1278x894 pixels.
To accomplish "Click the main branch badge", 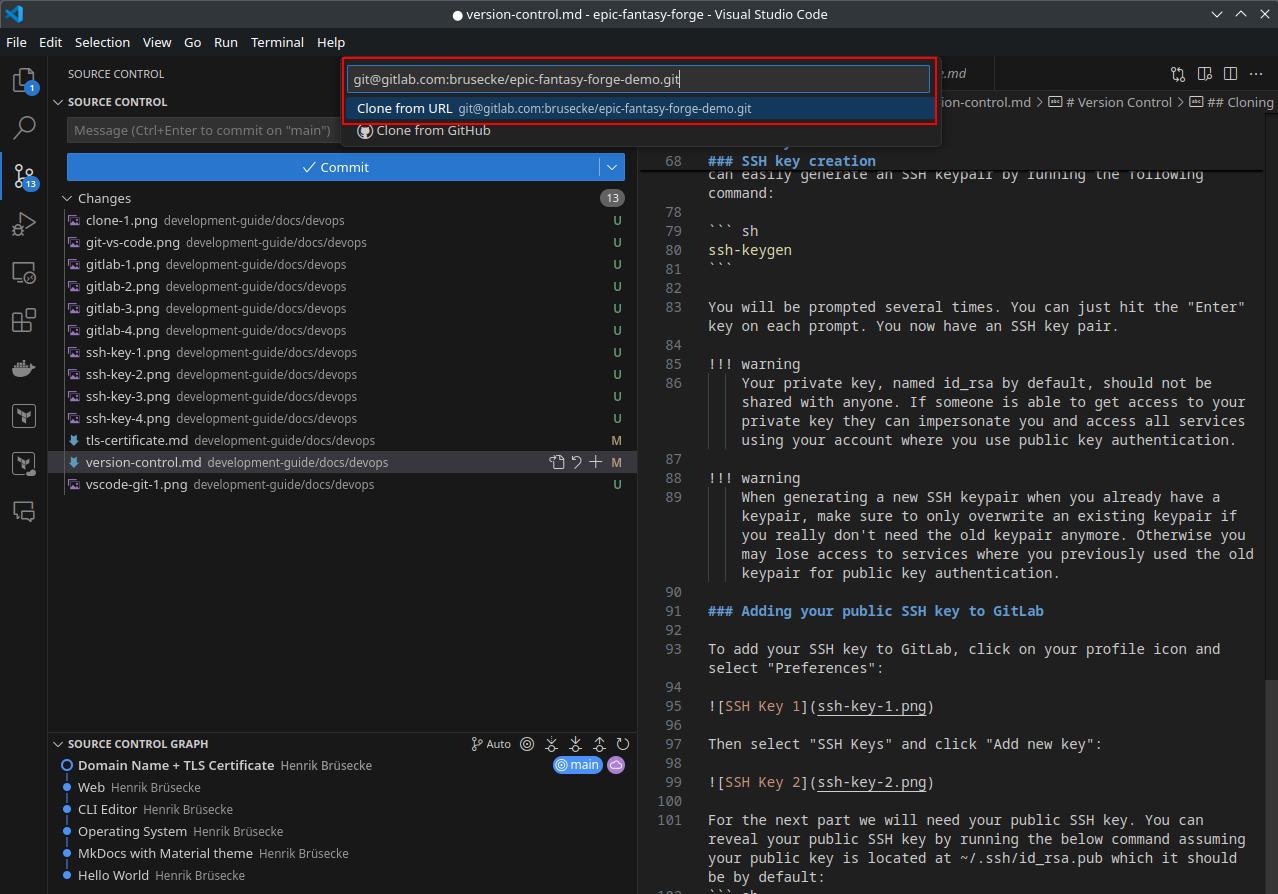I will click(x=578, y=765).
